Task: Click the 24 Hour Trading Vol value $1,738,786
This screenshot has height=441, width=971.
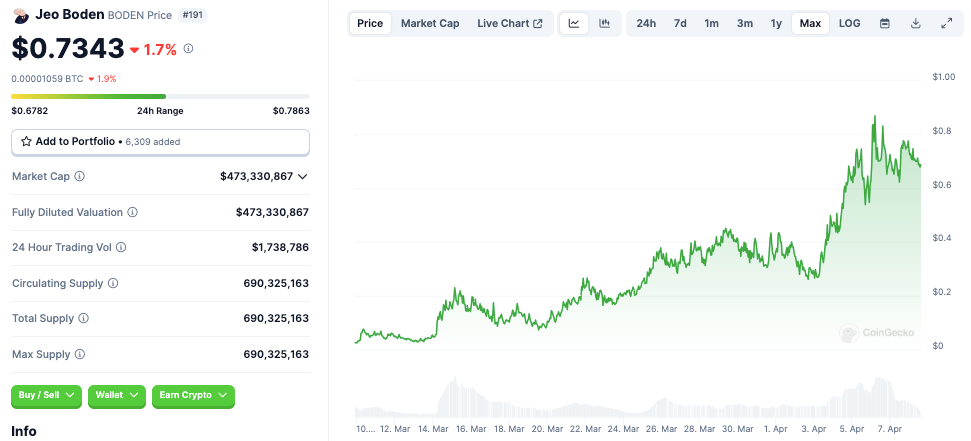Action: tap(280, 247)
